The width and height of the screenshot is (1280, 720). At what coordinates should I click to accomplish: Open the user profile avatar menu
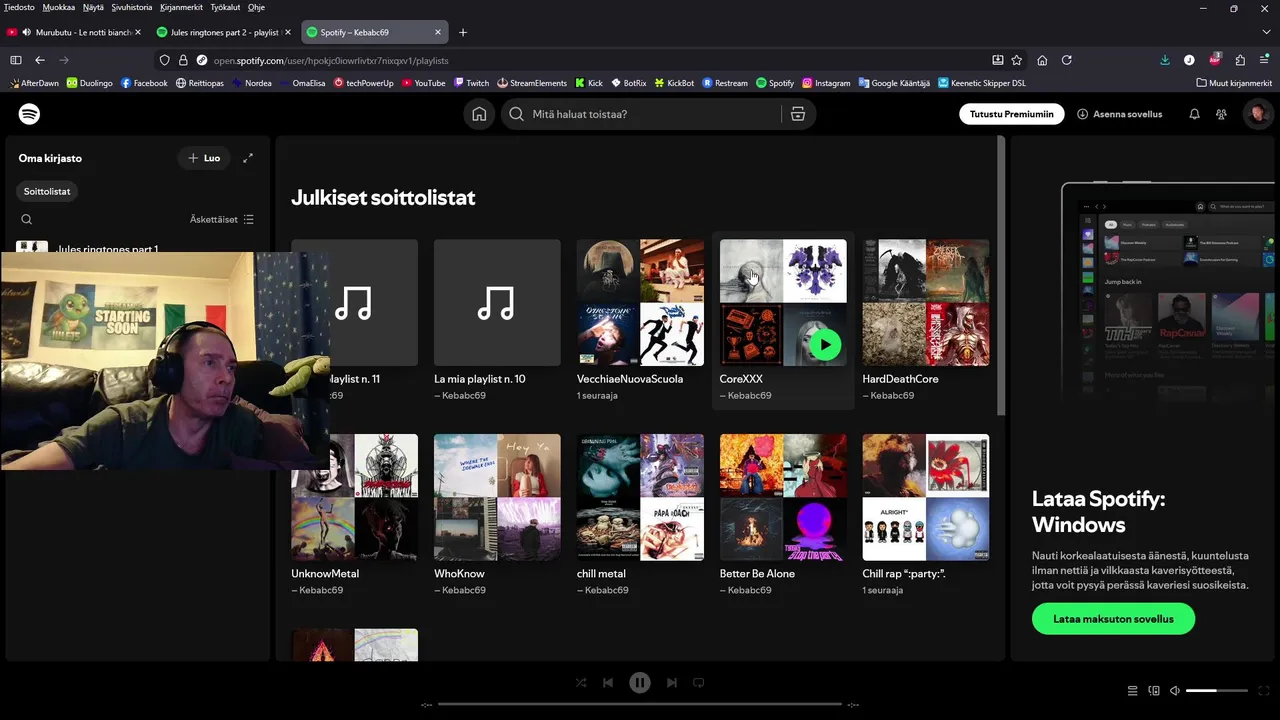pyautogui.click(x=1257, y=114)
